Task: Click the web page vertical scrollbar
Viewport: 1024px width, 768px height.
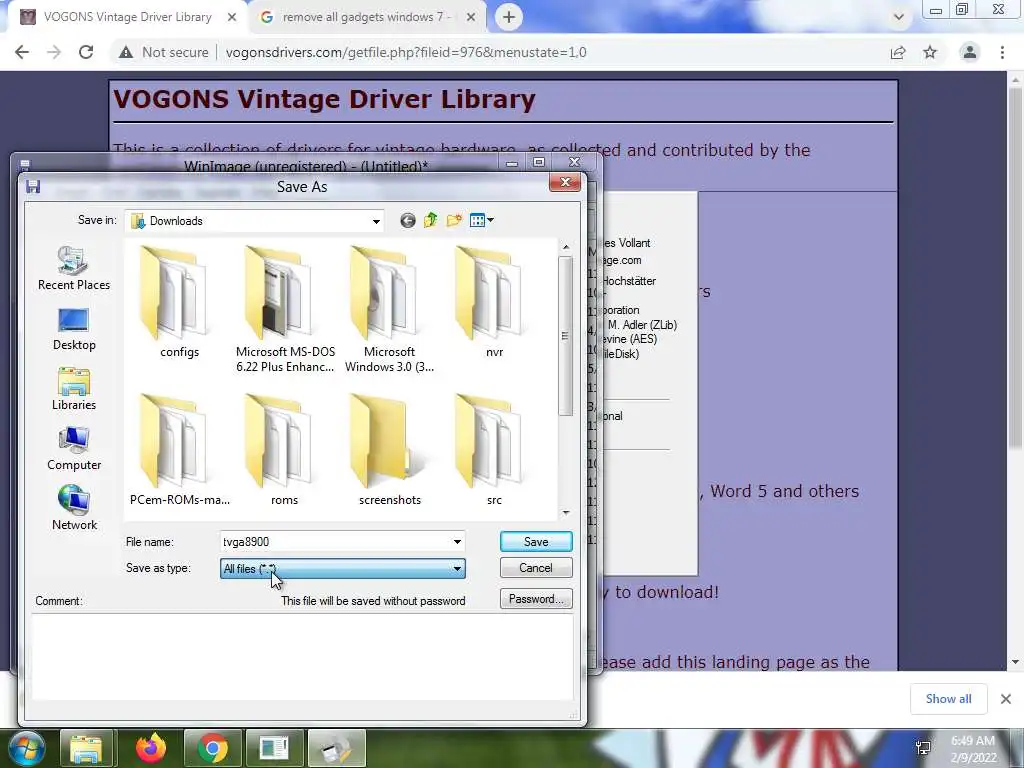Action: click(x=1015, y=268)
